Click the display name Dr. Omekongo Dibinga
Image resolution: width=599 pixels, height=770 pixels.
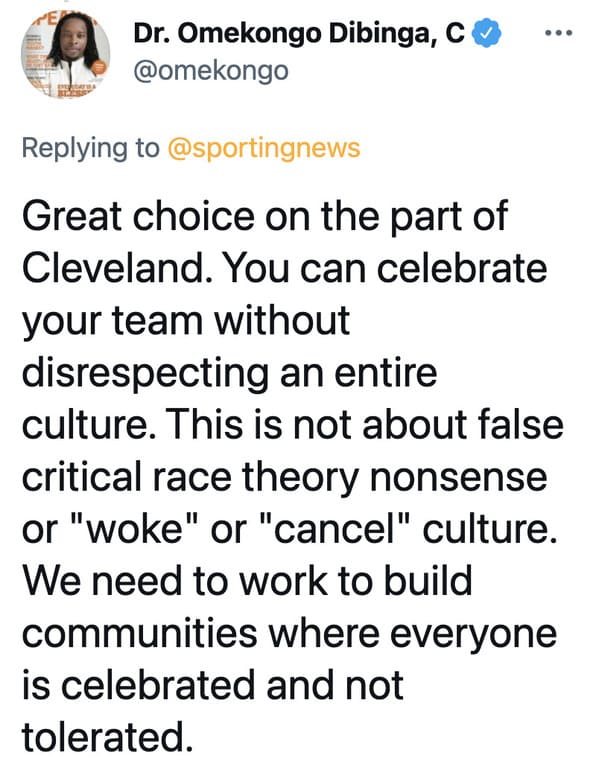point(299,33)
